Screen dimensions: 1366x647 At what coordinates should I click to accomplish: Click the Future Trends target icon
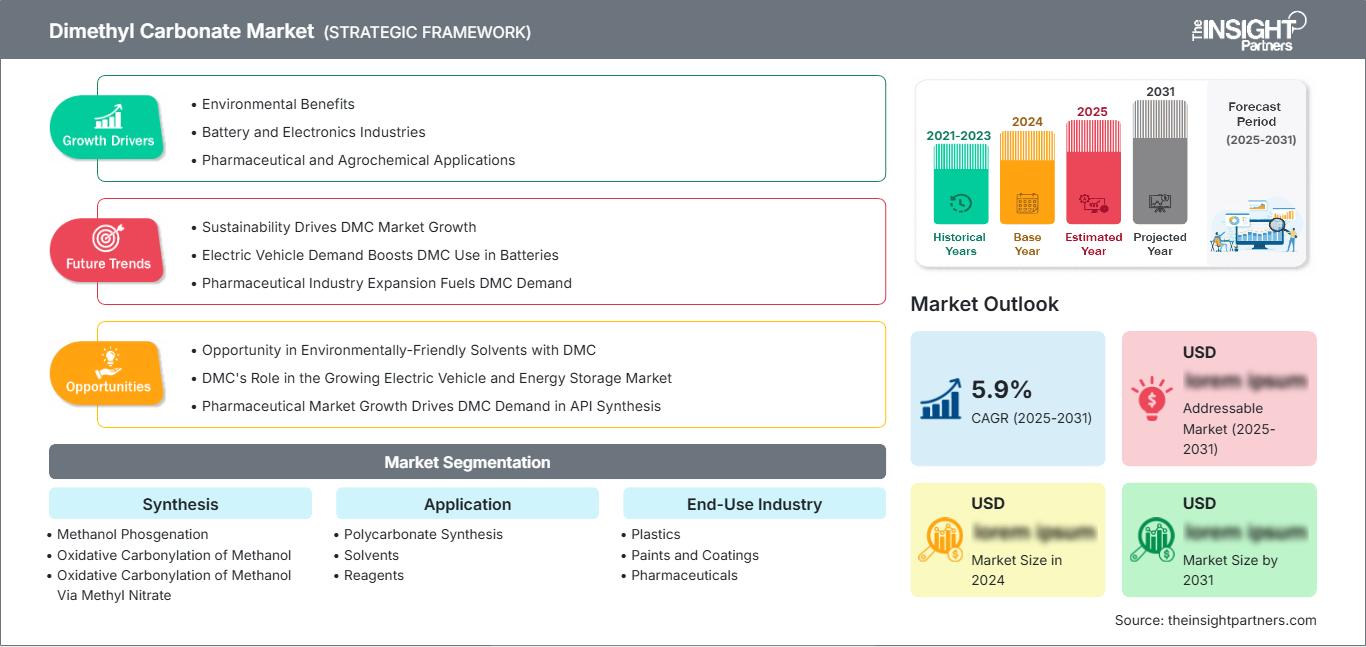[108, 238]
